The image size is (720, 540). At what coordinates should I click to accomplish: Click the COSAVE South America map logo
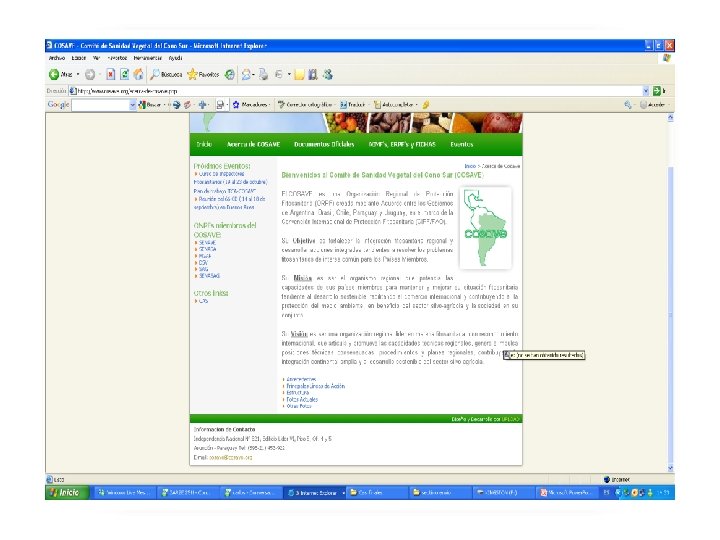click(485, 227)
